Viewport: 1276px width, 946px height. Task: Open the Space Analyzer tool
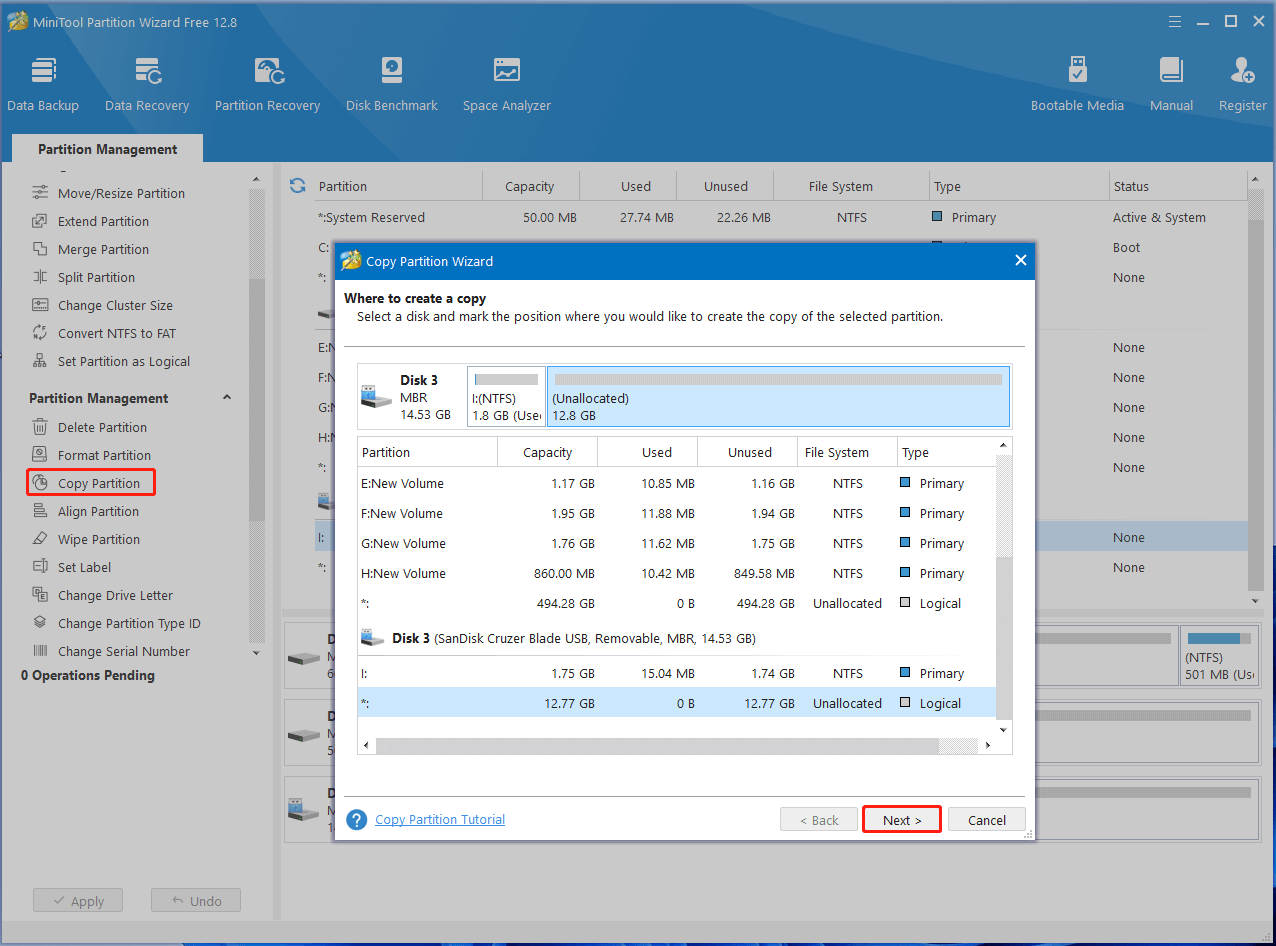507,84
